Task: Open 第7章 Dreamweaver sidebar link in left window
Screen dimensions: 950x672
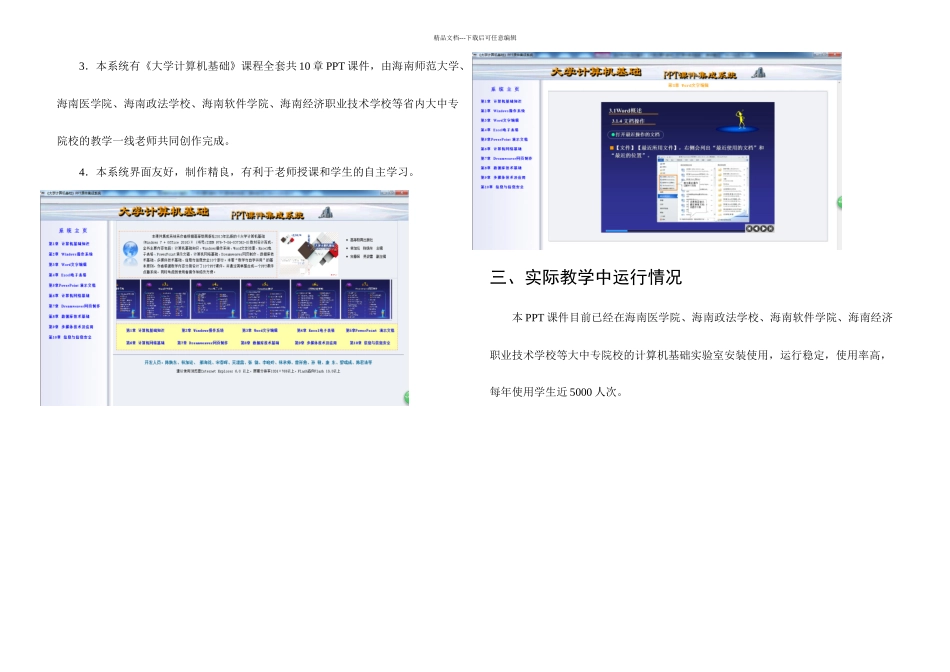Action: pos(74,306)
